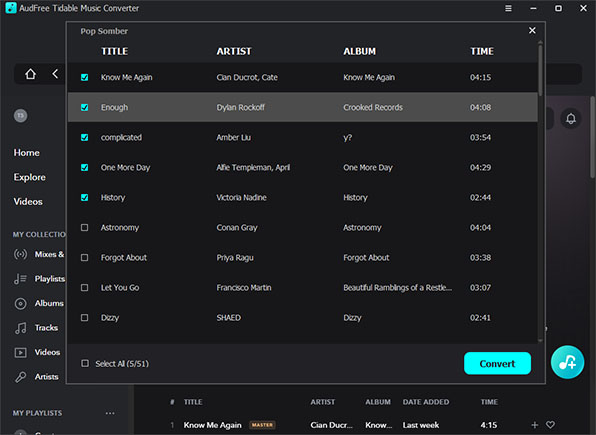This screenshot has height=435, width=596.
Task: Select artist Priya Ragu
Action: click(235, 257)
